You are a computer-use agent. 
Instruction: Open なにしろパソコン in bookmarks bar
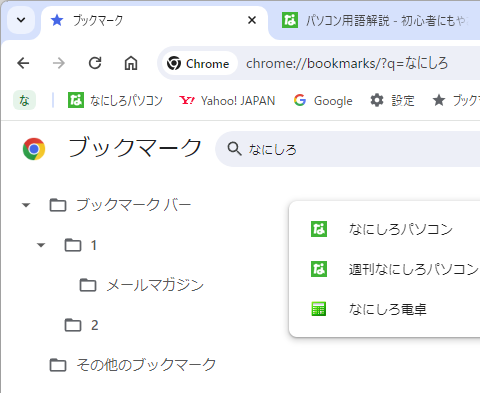click(x=115, y=100)
